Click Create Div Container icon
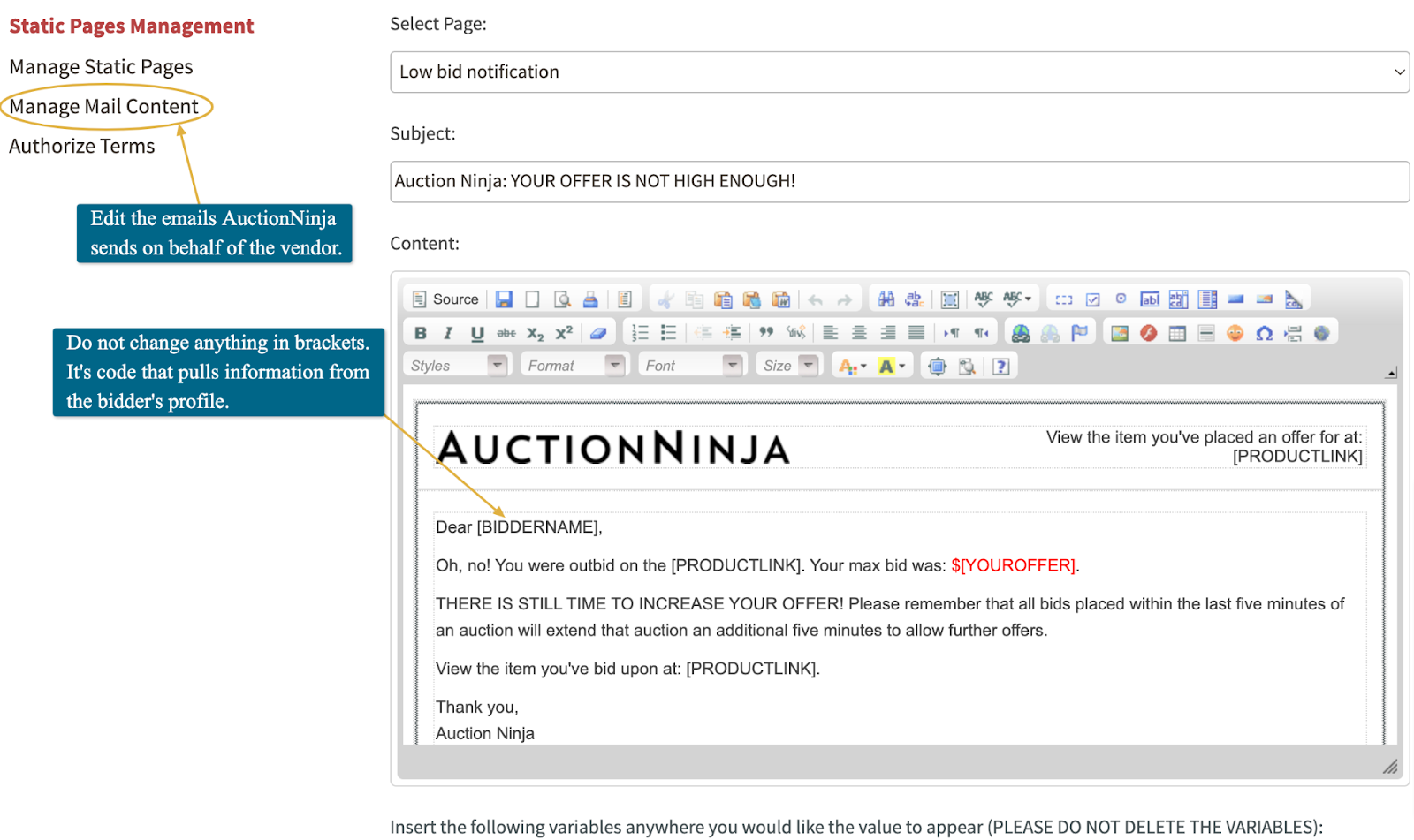This screenshot has width=1414, height=840. point(795,333)
